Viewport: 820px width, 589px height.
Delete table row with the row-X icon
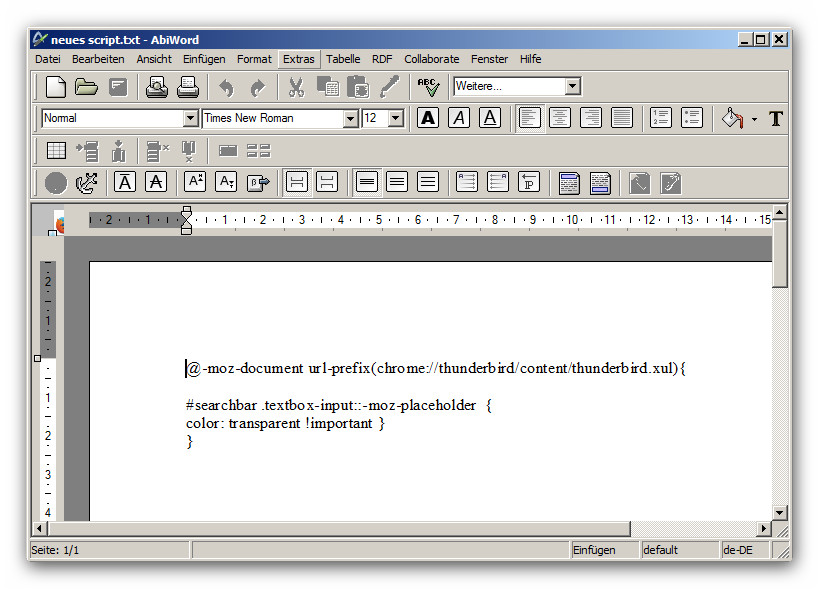tap(157, 151)
